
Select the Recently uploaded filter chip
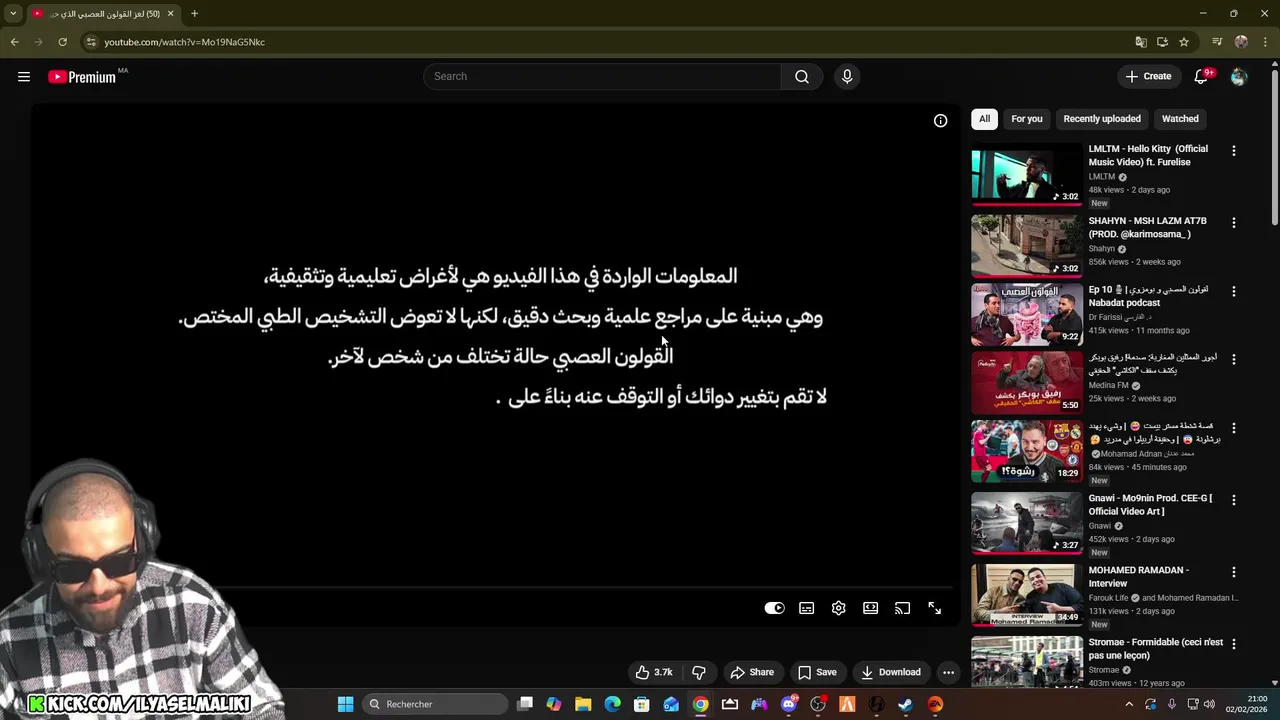(1102, 119)
